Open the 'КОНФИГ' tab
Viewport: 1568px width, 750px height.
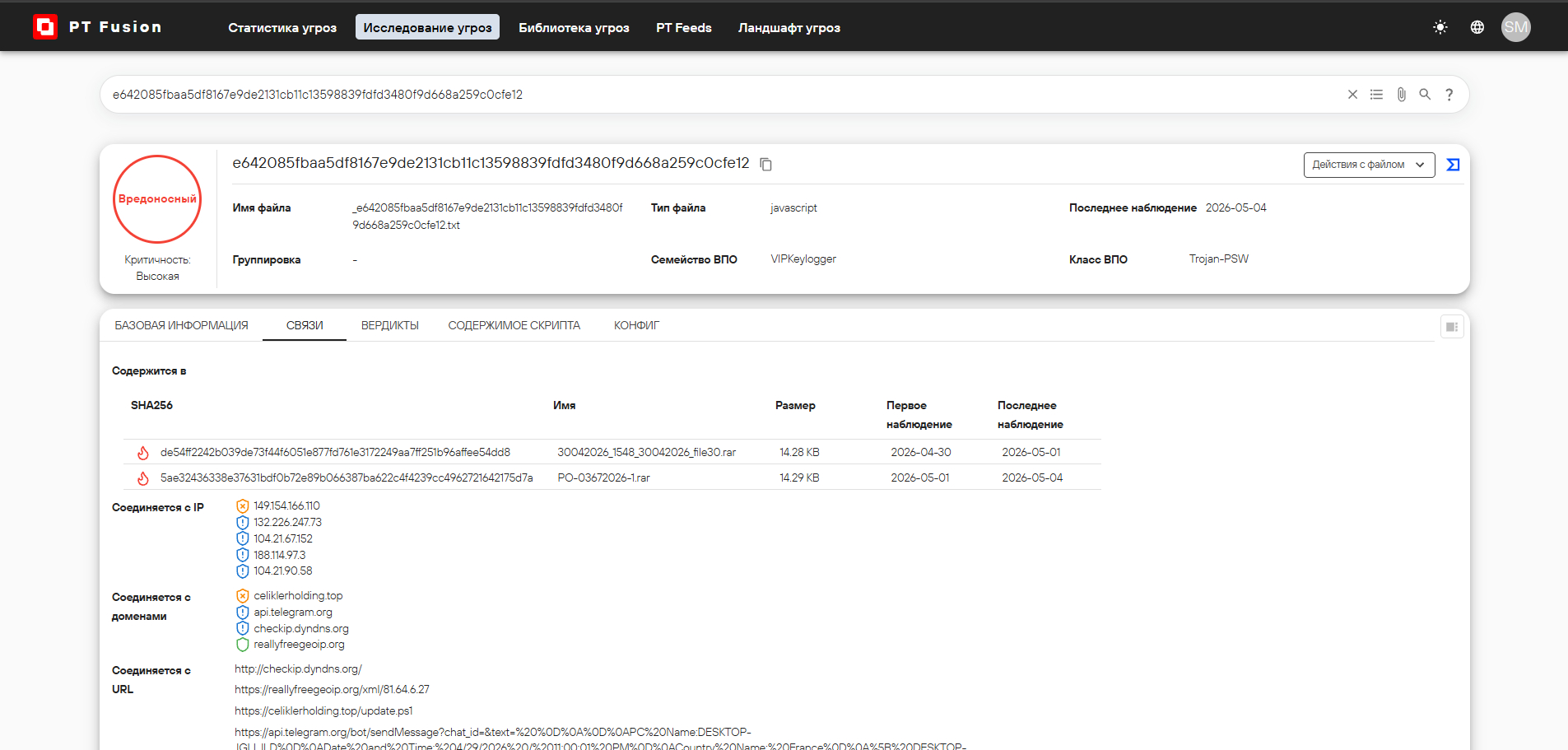pyautogui.click(x=636, y=326)
